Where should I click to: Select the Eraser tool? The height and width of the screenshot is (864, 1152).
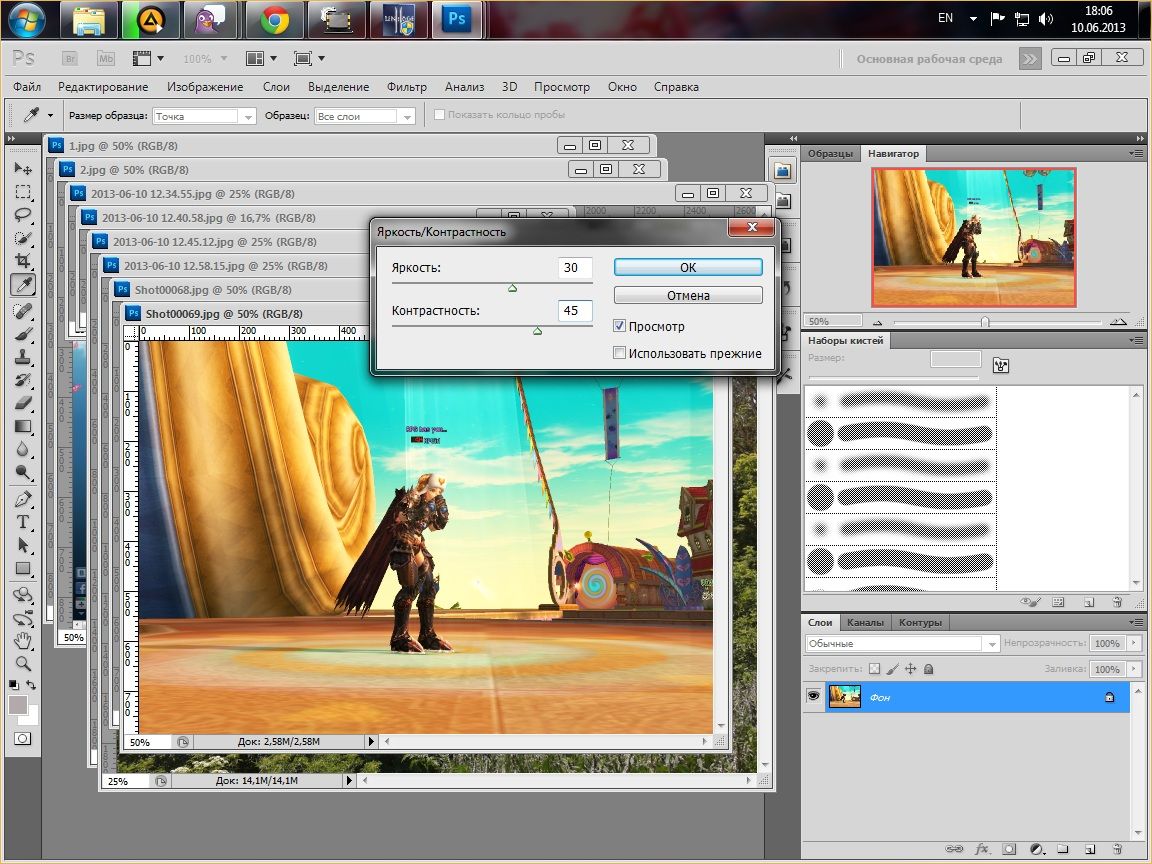(23, 403)
